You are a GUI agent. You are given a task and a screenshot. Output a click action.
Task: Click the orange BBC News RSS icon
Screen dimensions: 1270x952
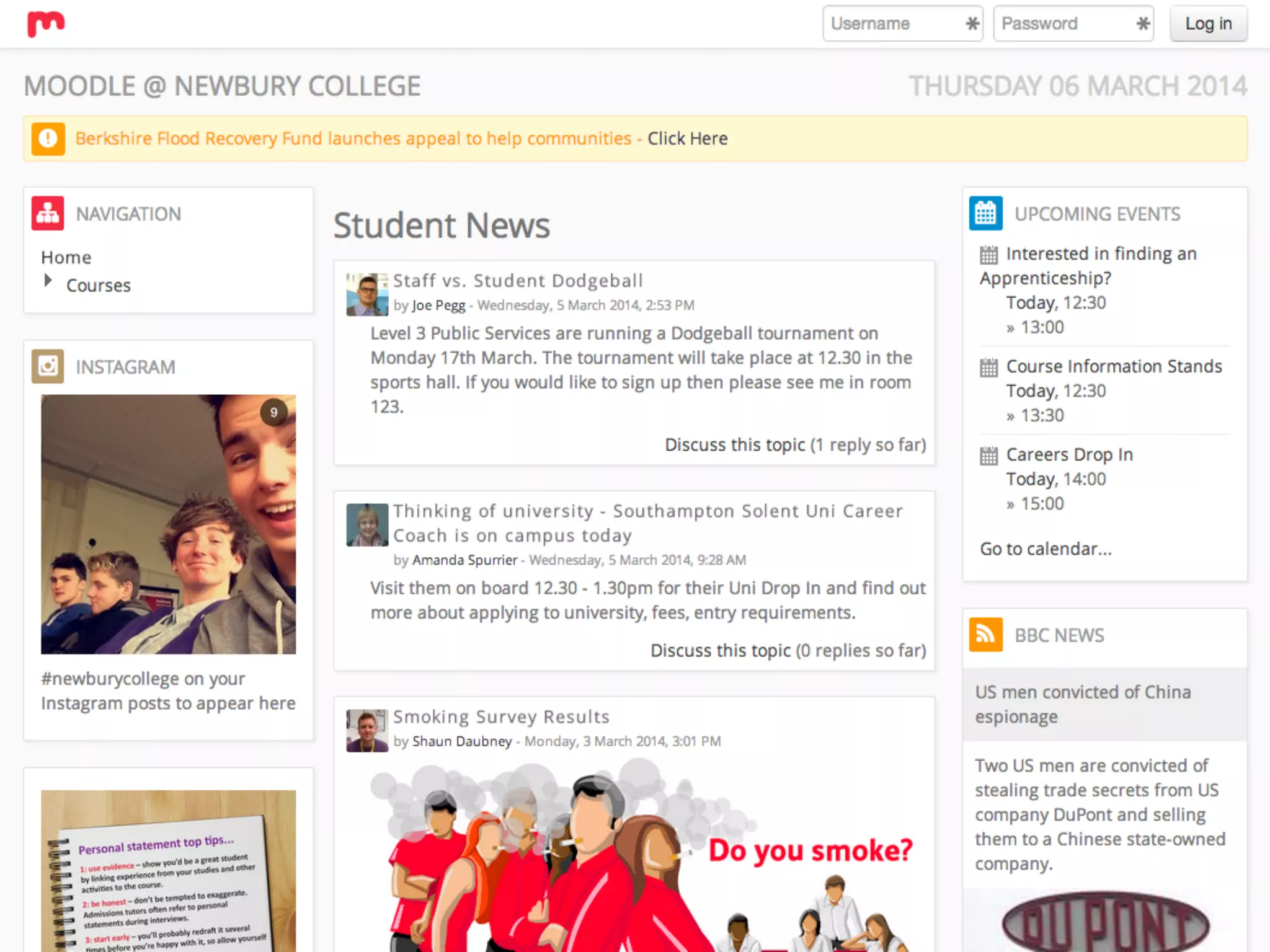coord(985,635)
